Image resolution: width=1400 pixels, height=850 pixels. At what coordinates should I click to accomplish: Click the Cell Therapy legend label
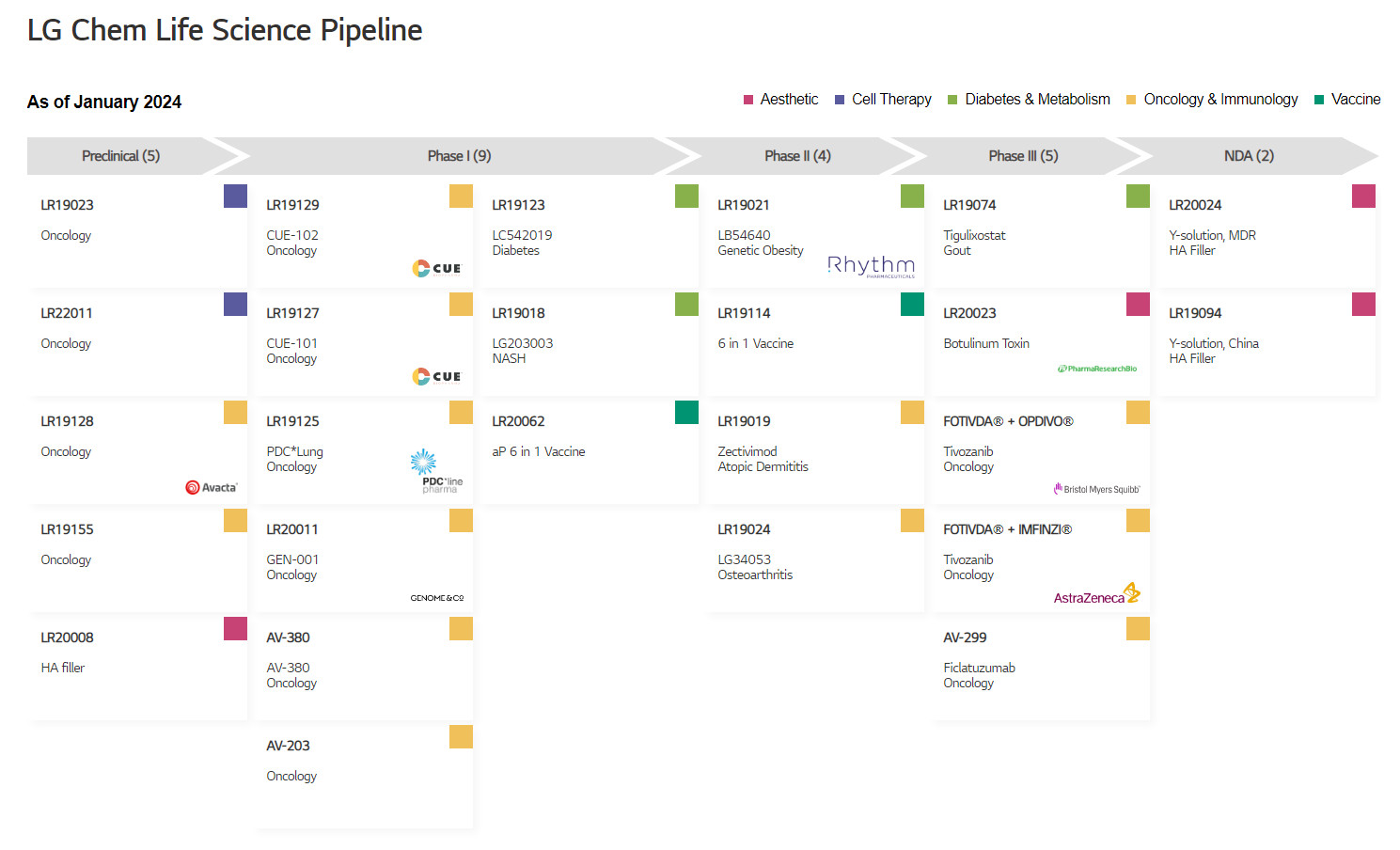[x=891, y=100]
